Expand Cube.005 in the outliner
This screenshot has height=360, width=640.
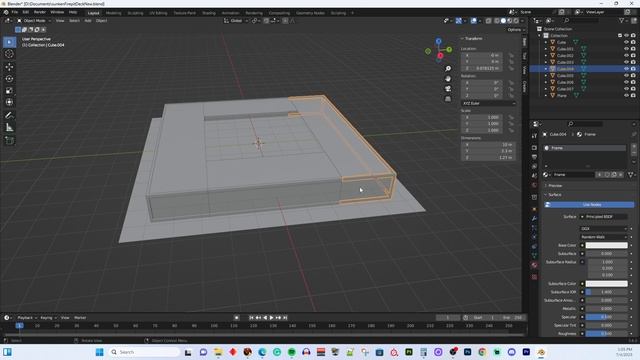click(x=546, y=76)
